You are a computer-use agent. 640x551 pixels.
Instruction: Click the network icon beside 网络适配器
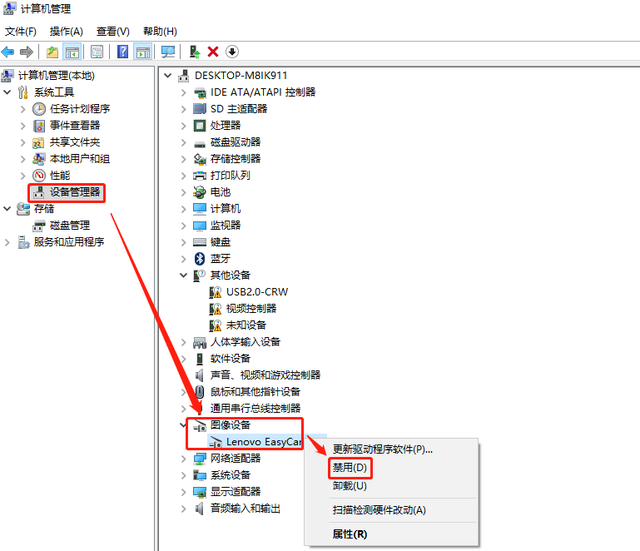point(200,458)
